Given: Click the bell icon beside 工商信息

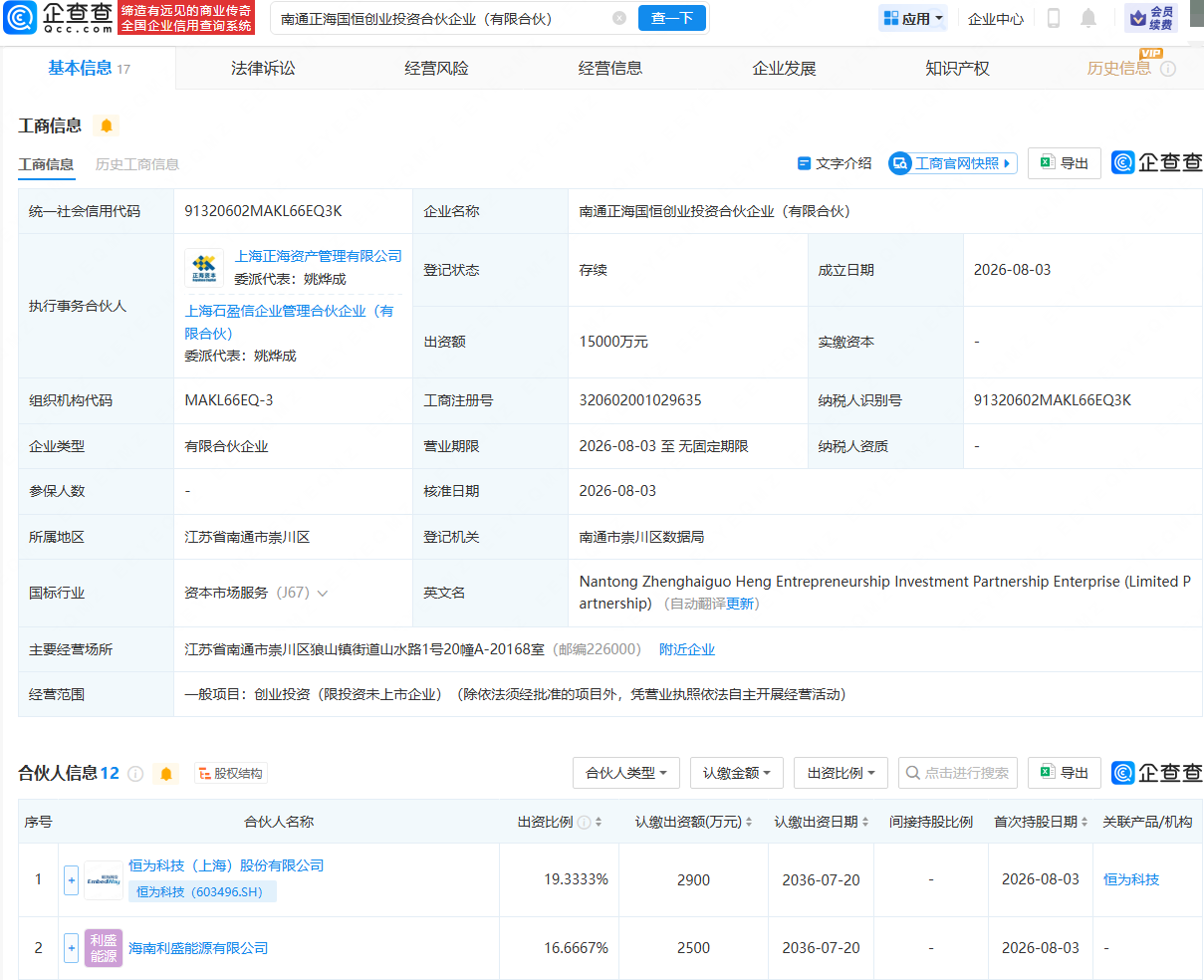Looking at the screenshot, I should click(x=107, y=125).
